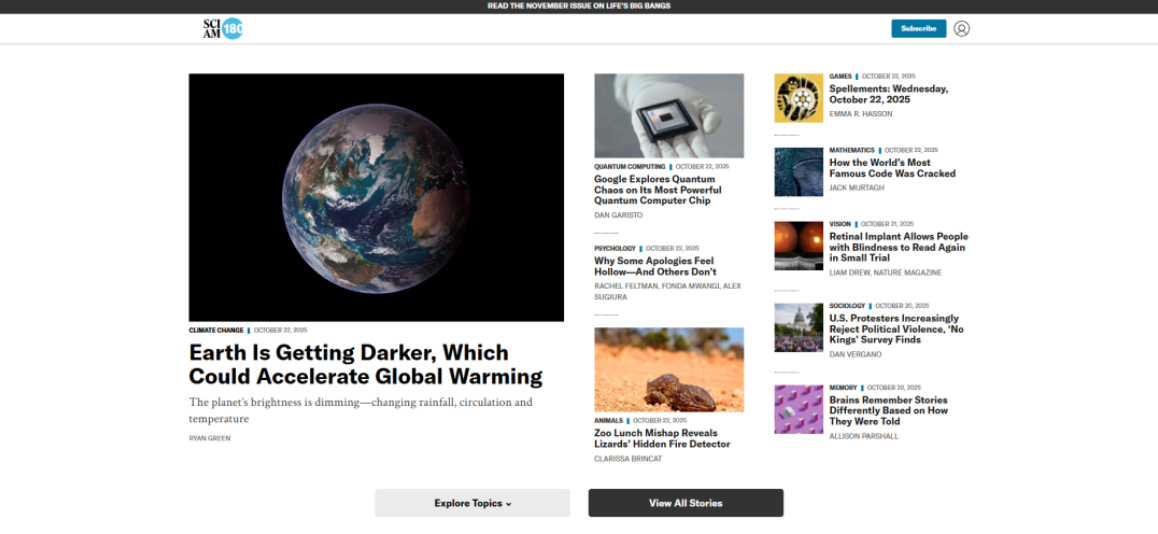The height and width of the screenshot is (534, 1158).
Task: Open the Earth Is Getting Darker headline
Action: pyautogui.click(x=366, y=364)
